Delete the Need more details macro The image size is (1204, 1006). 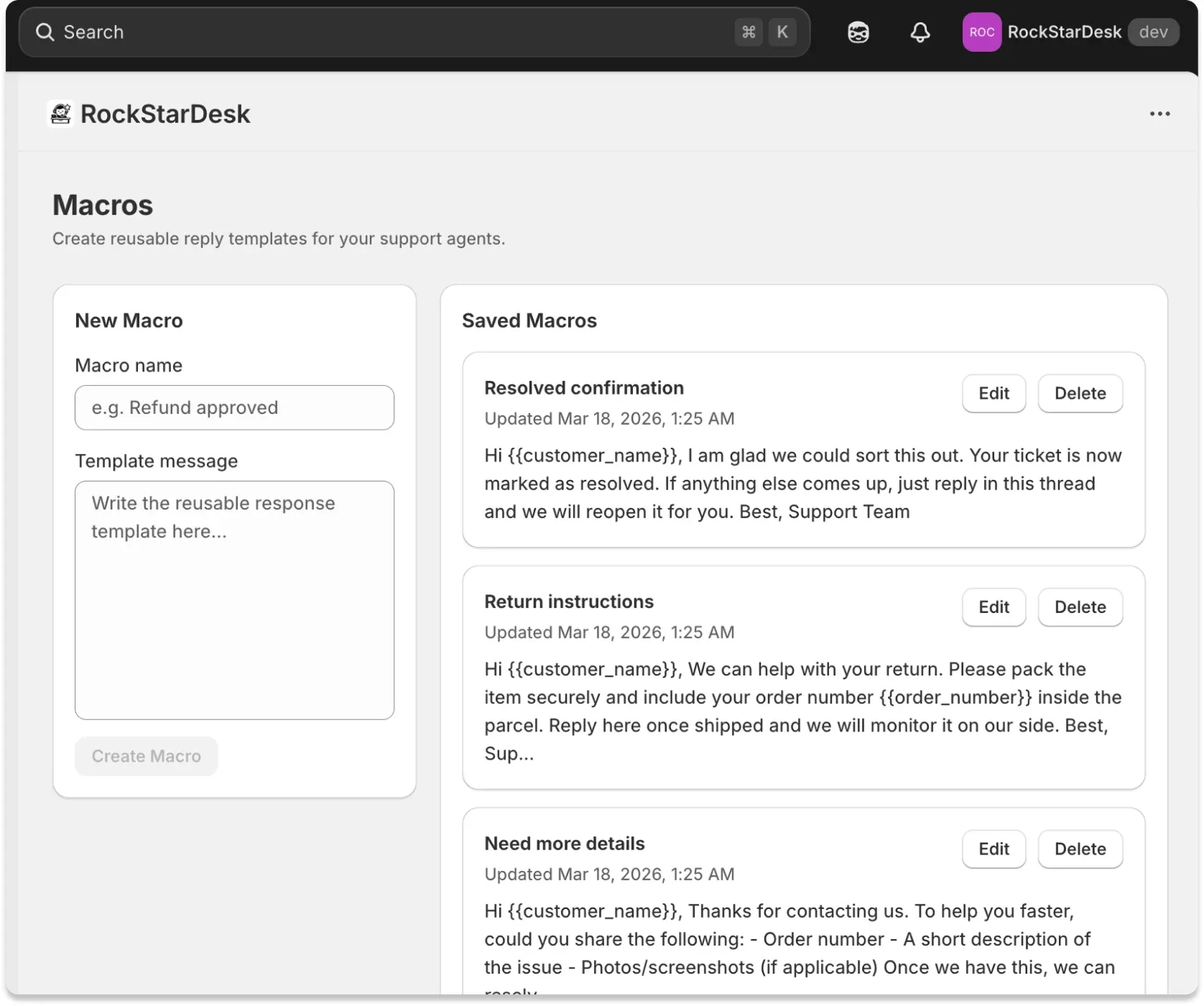pyautogui.click(x=1080, y=849)
